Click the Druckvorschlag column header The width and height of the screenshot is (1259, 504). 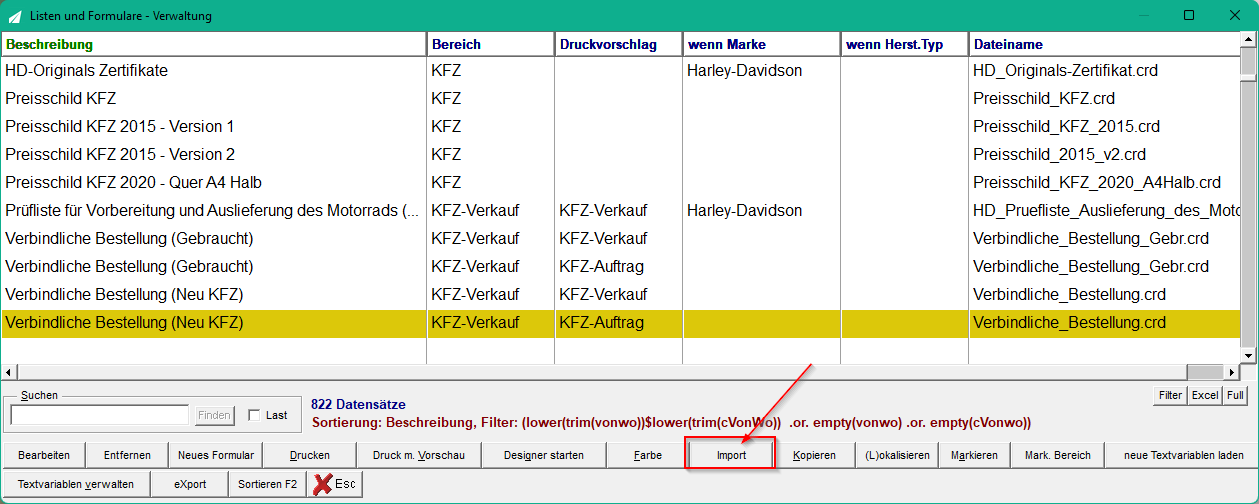click(x=618, y=44)
